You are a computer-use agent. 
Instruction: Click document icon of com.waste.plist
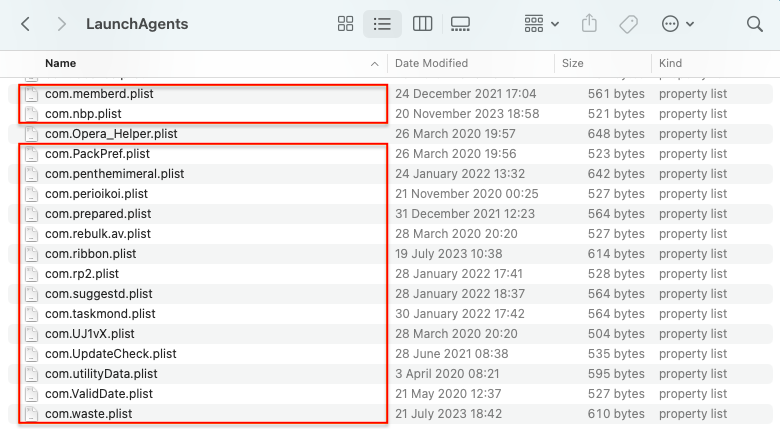coord(31,414)
